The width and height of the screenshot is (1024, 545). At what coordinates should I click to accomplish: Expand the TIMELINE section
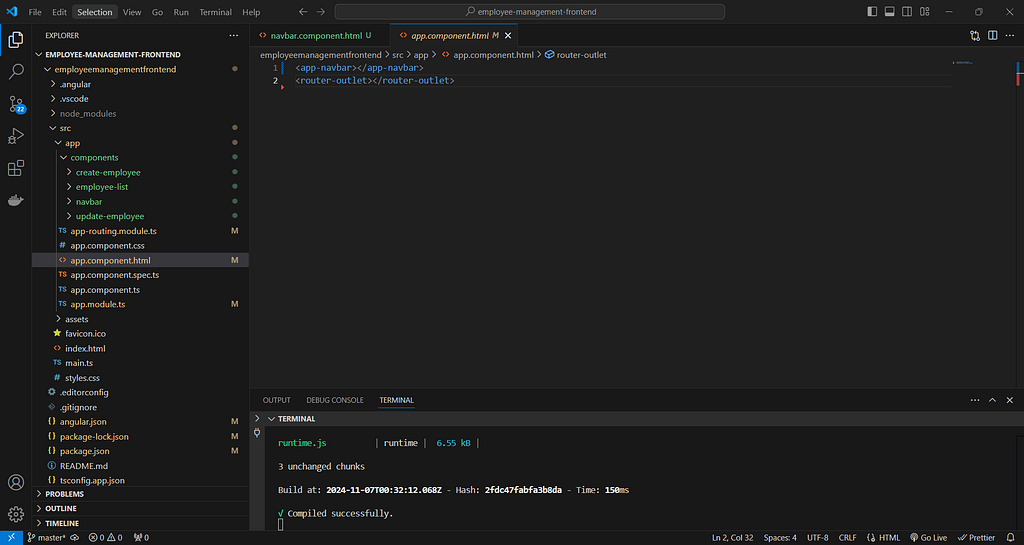(x=140, y=523)
